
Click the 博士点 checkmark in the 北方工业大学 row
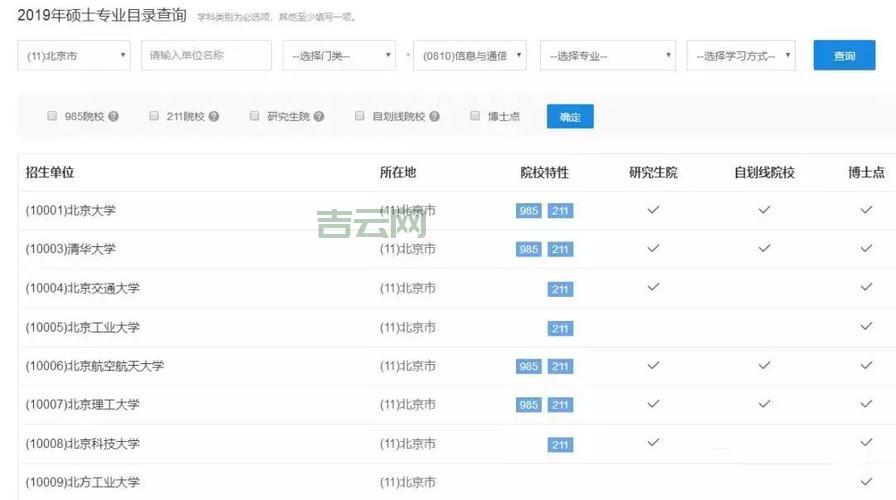click(866, 482)
